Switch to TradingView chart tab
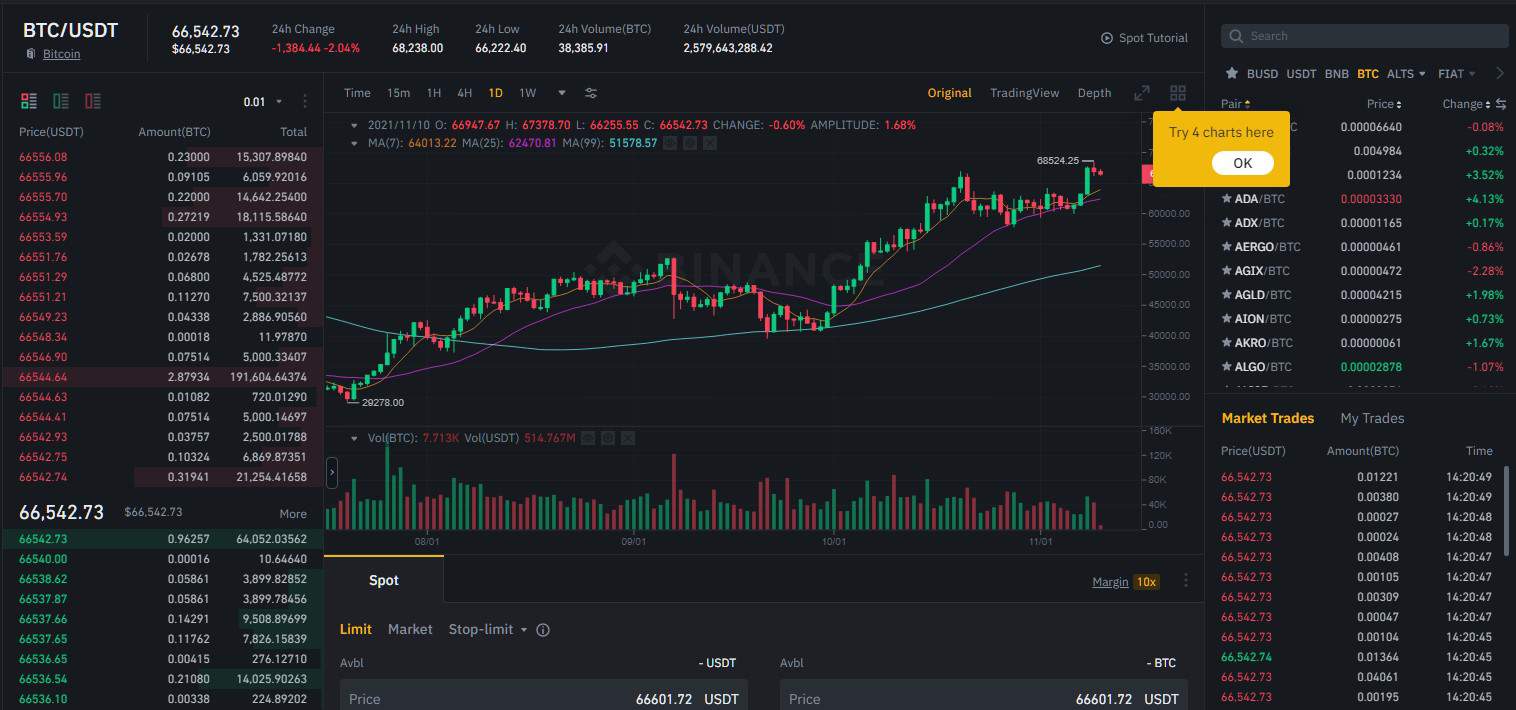The height and width of the screenshot is (710, 1516). pos(1024,93)
